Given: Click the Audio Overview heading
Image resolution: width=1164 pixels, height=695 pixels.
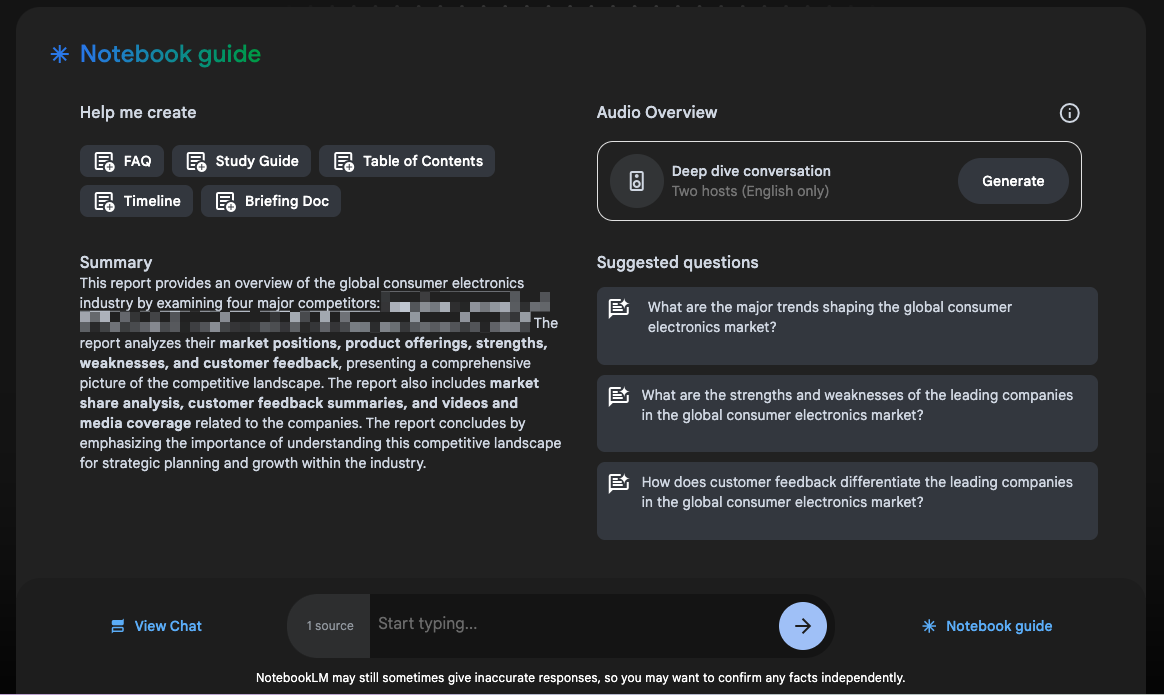Looking at the screenshot, I should click(x=657, y=112).
